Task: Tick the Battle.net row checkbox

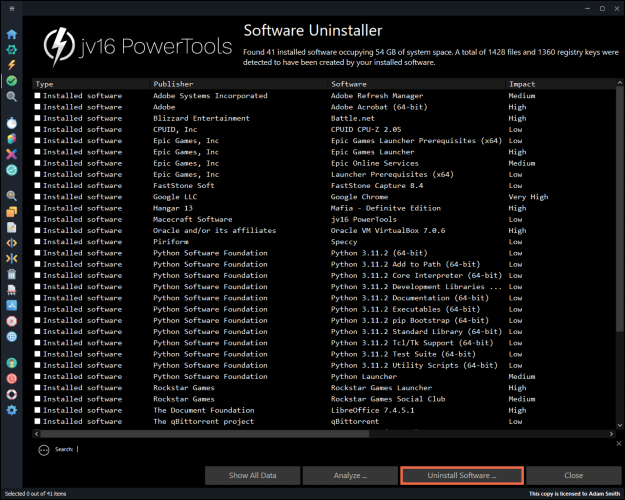Action: pyautogui.click(x=37, y=118)
